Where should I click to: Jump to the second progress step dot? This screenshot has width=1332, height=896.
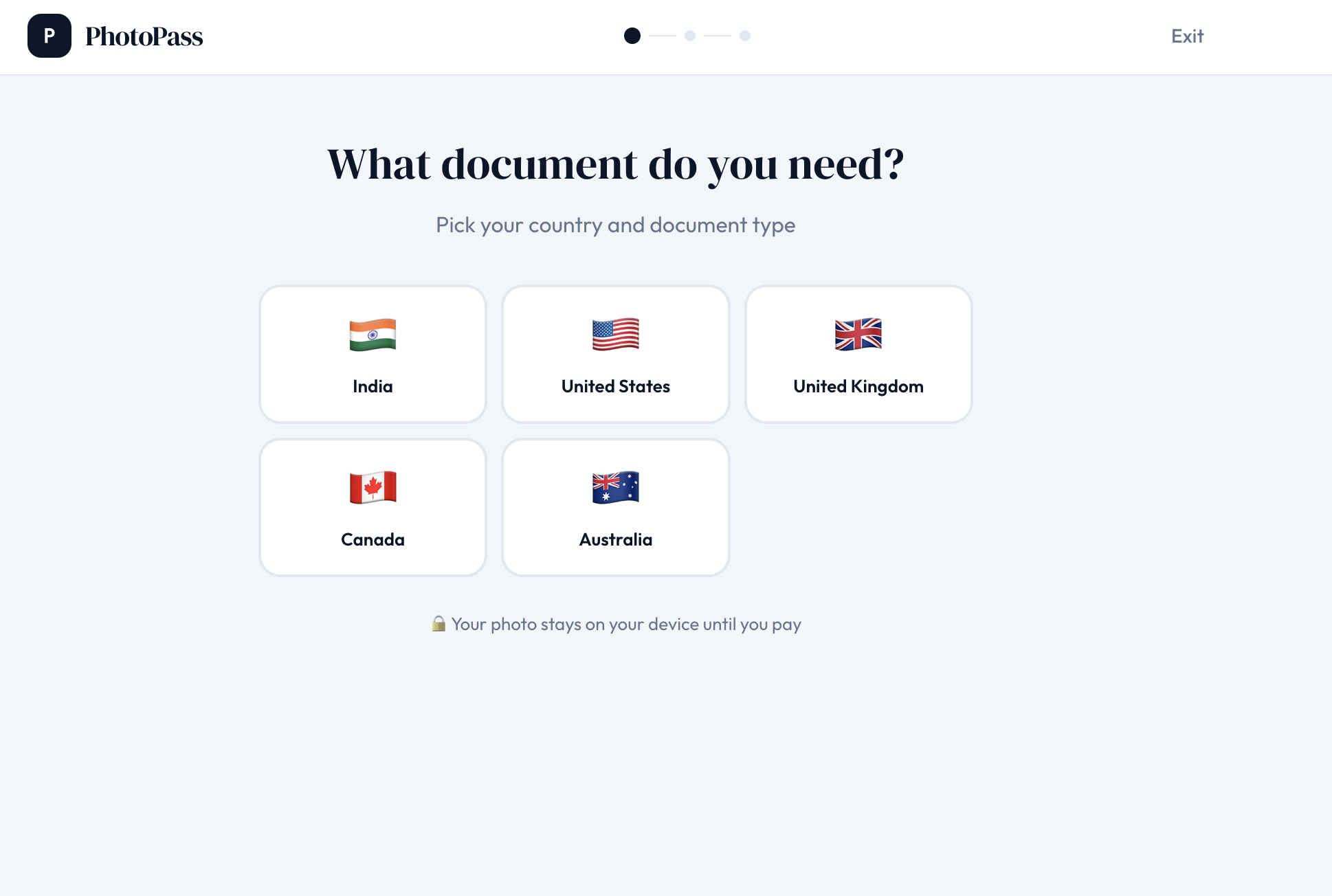point(690,36)
